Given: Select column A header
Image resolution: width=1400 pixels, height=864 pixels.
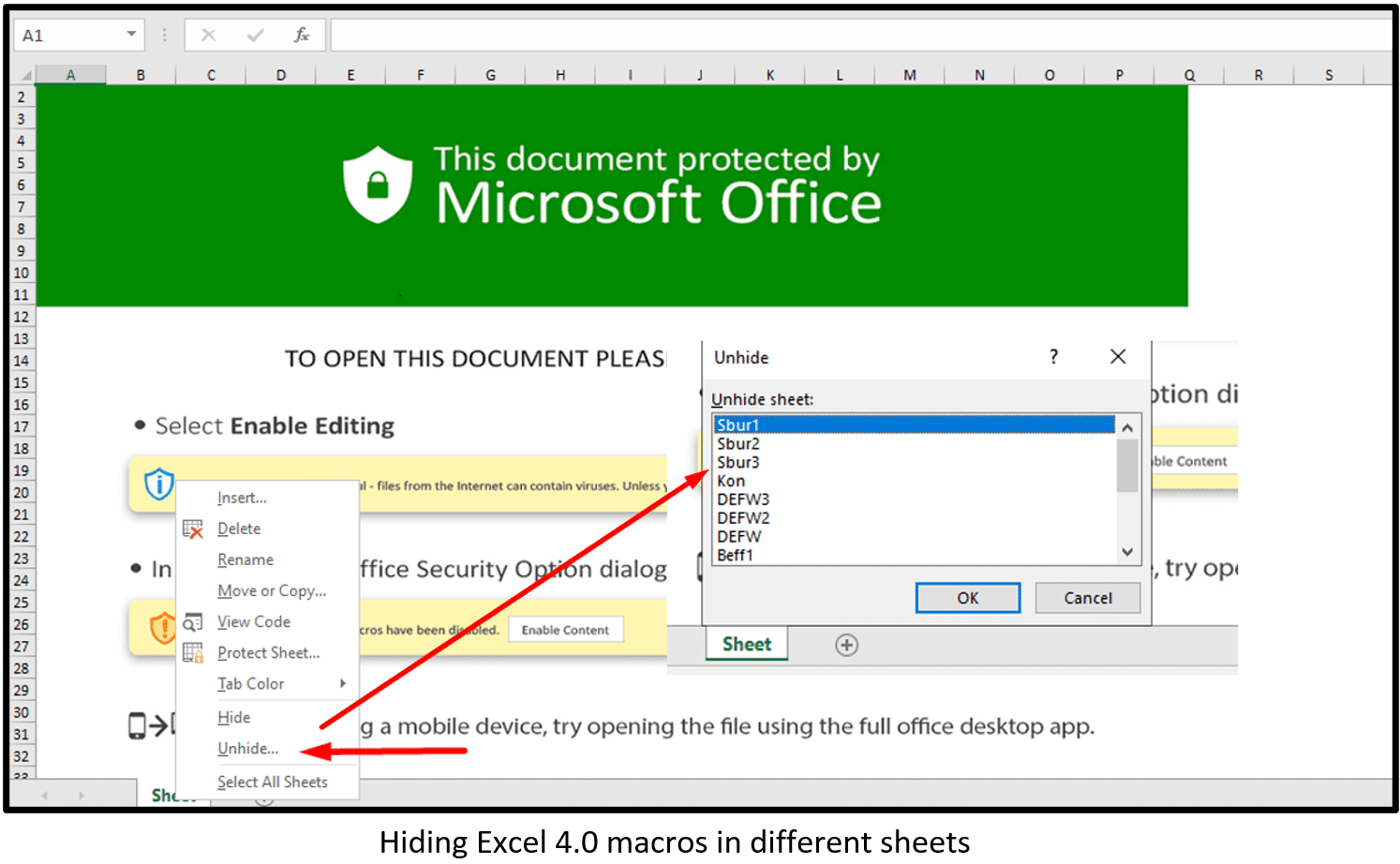Looking at the screenshot, I should (70, 75).
